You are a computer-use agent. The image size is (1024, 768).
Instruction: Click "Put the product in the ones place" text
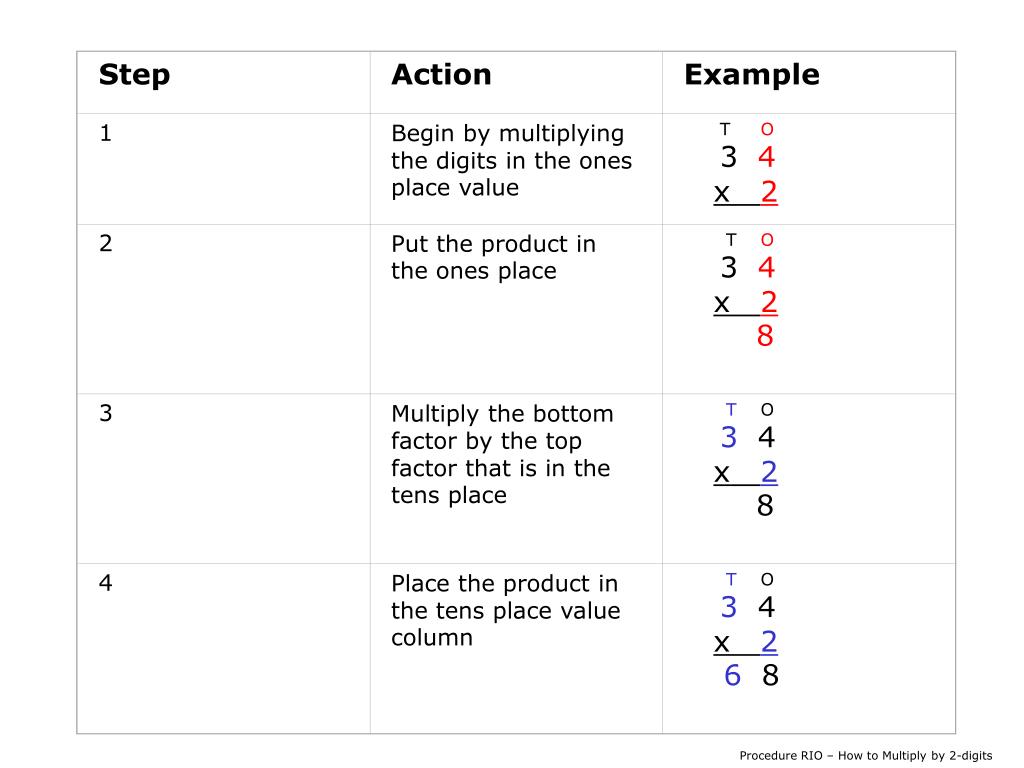point(494,257)
